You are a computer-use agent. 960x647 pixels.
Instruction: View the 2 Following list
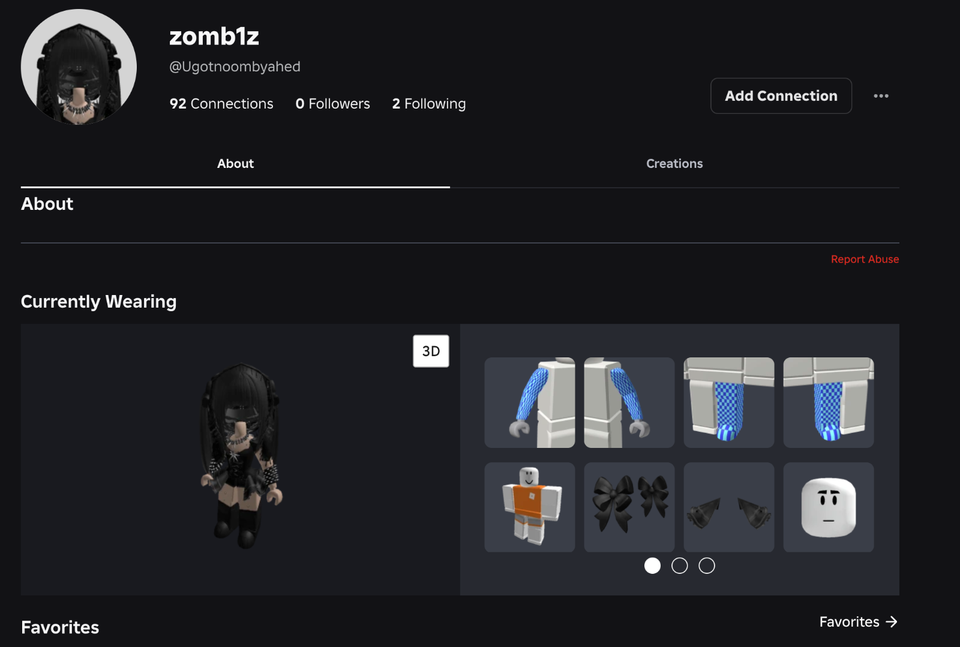tap(428, 103)
